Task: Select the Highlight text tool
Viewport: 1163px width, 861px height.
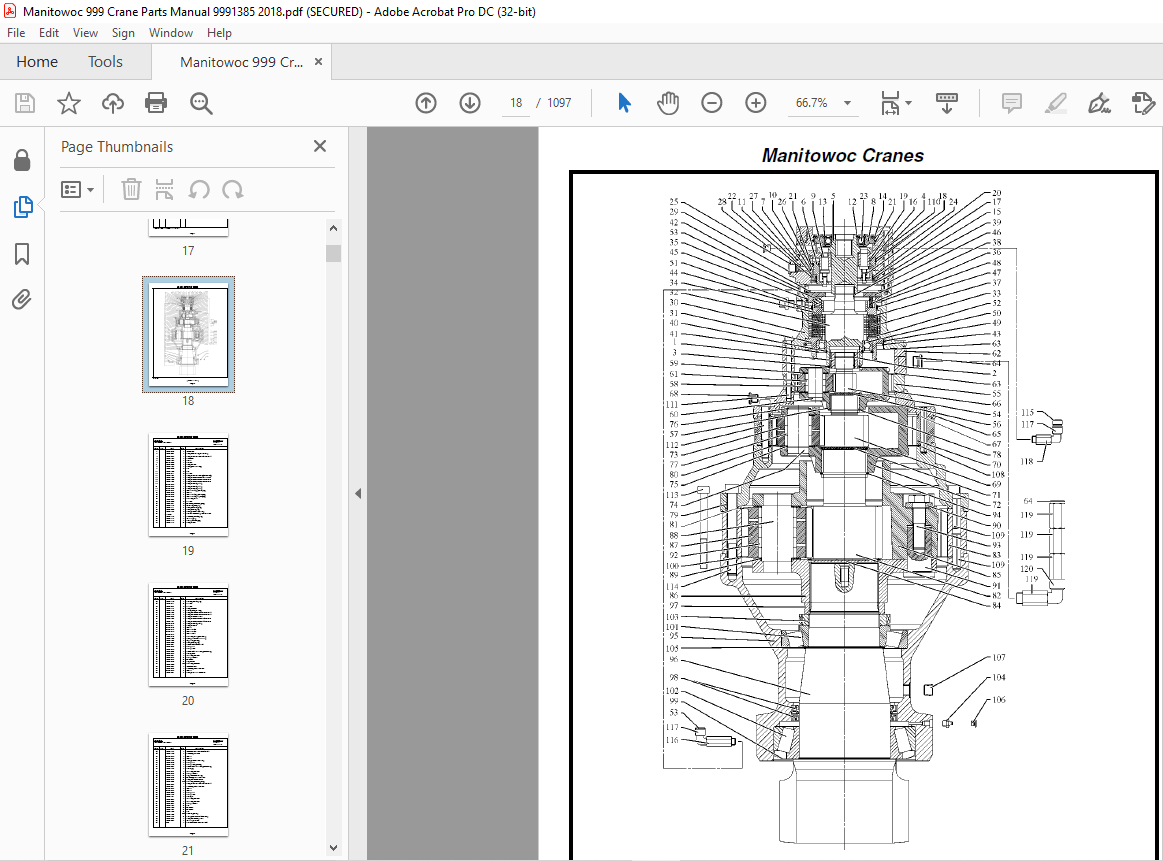Action: pos(1055,103)
